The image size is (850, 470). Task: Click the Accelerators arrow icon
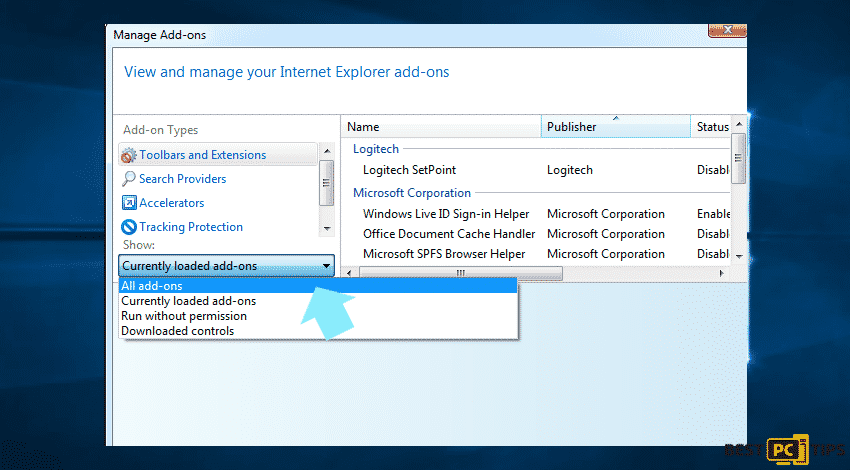[129, 203]
